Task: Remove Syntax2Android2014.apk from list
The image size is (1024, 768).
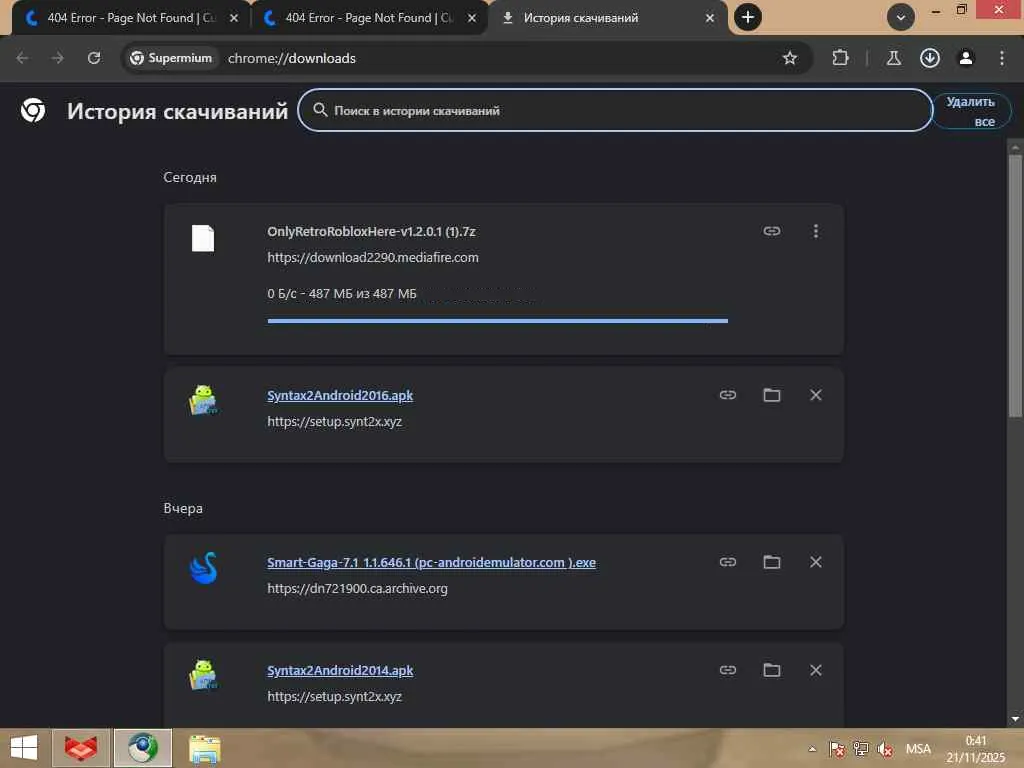Action: [x=816, y=671]
